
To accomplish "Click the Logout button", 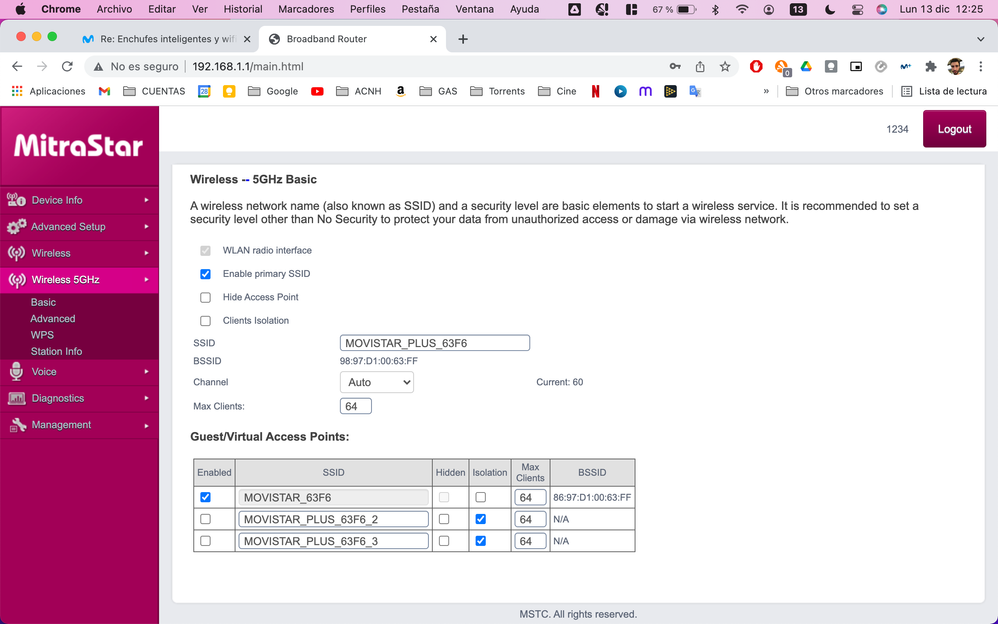I will pos(954,129).
